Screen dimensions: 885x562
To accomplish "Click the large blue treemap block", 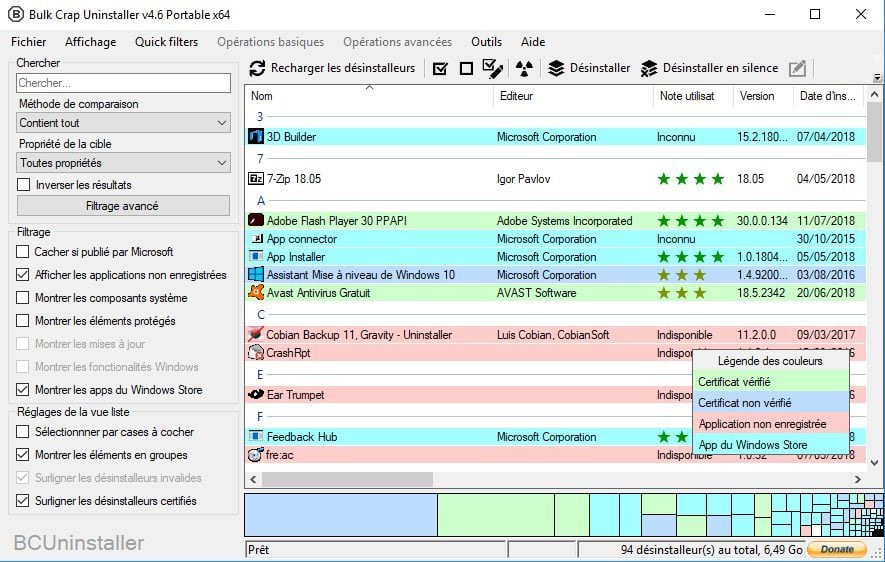I will [x=340, y=515].
